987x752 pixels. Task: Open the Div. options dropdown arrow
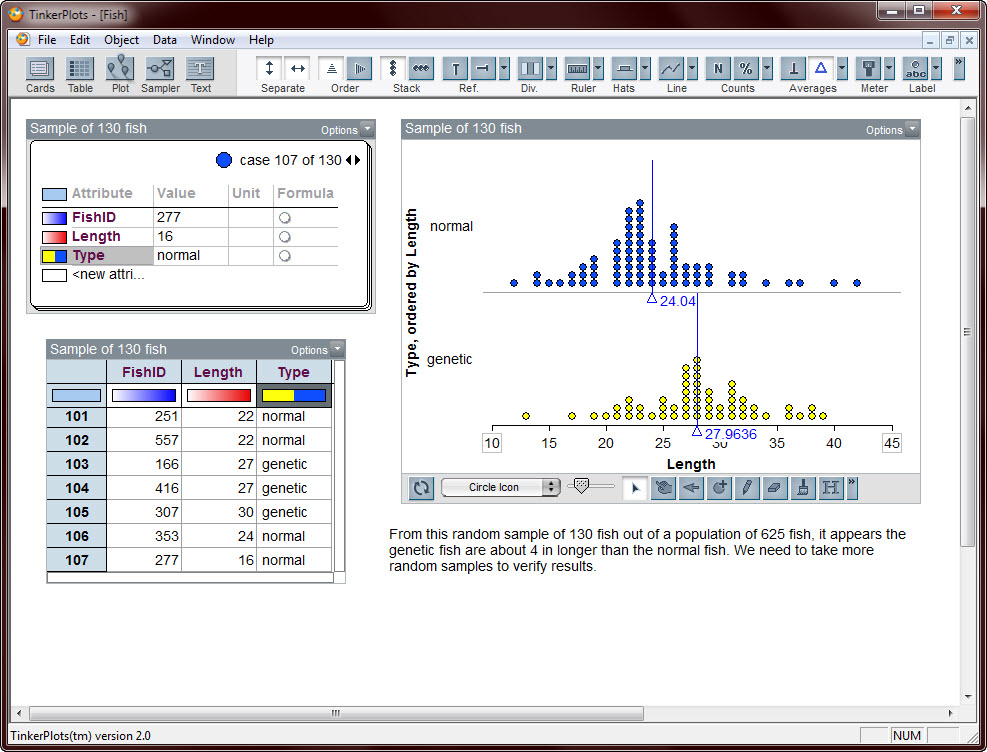[x=551, y=68]
